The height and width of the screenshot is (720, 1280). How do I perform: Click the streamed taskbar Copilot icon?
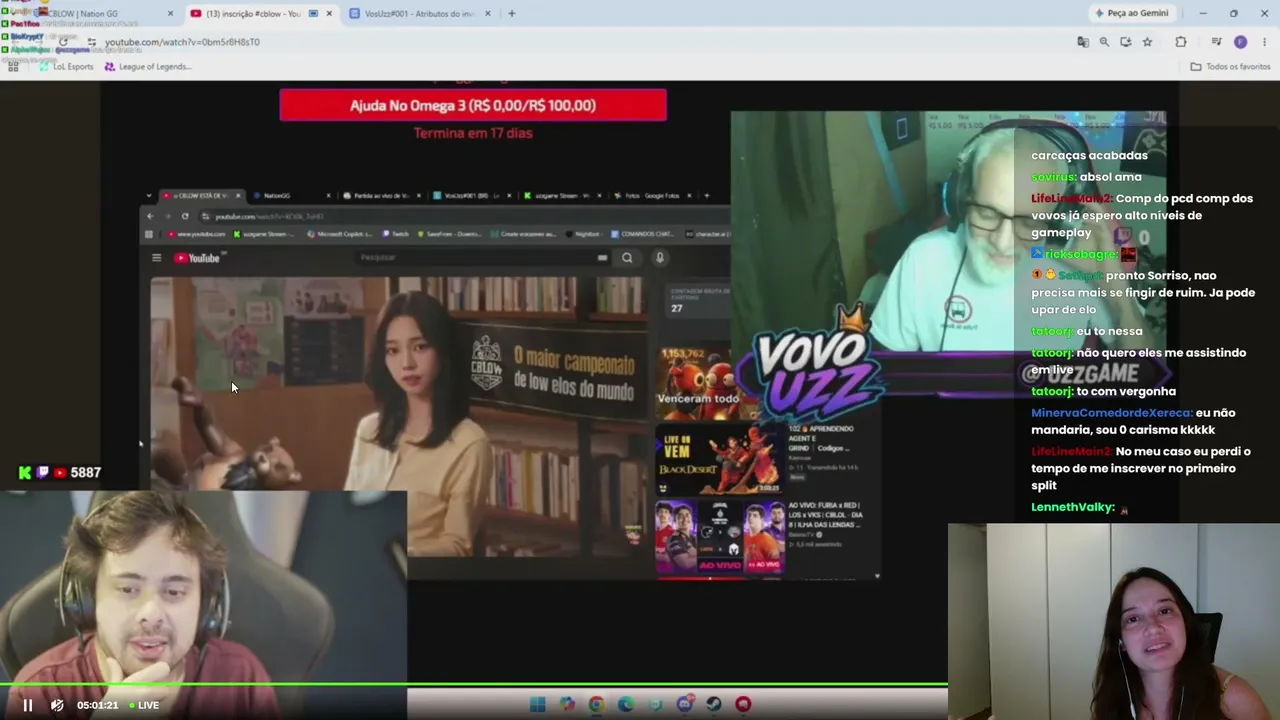(567, 704)
